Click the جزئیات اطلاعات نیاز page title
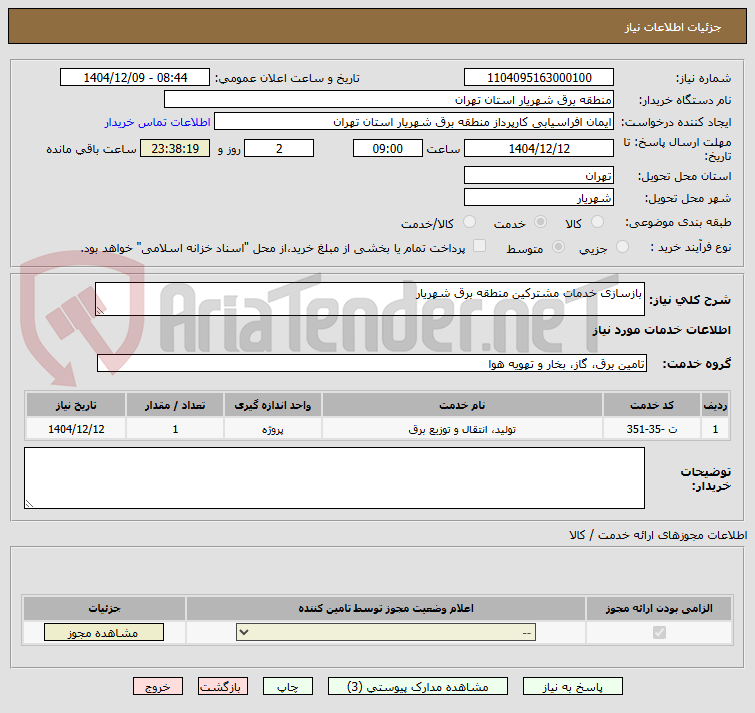This screenshot has height=713, width=755. coord(672,27)
